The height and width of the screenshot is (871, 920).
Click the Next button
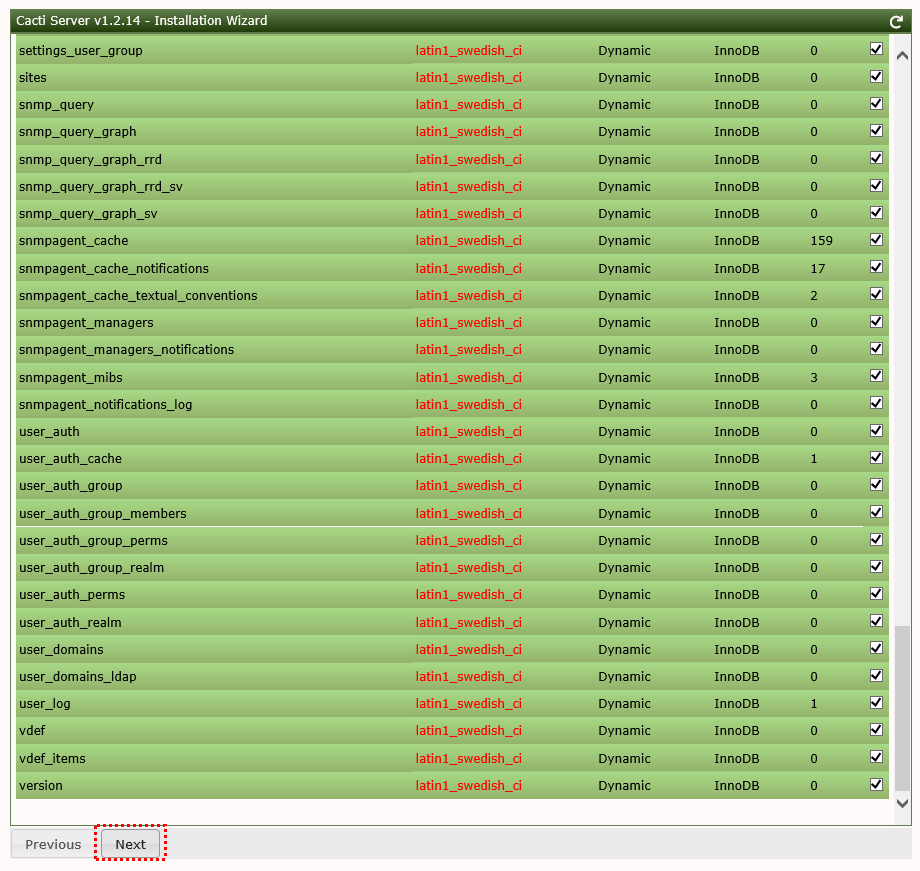click(130, 844)
